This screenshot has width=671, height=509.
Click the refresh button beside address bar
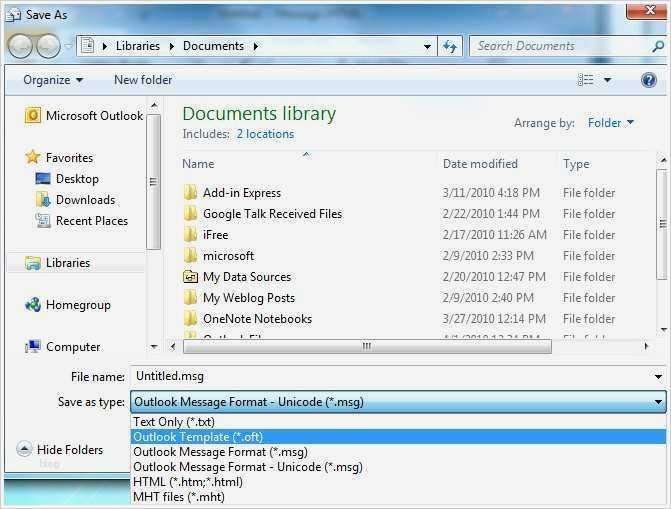tap(450, 46)
